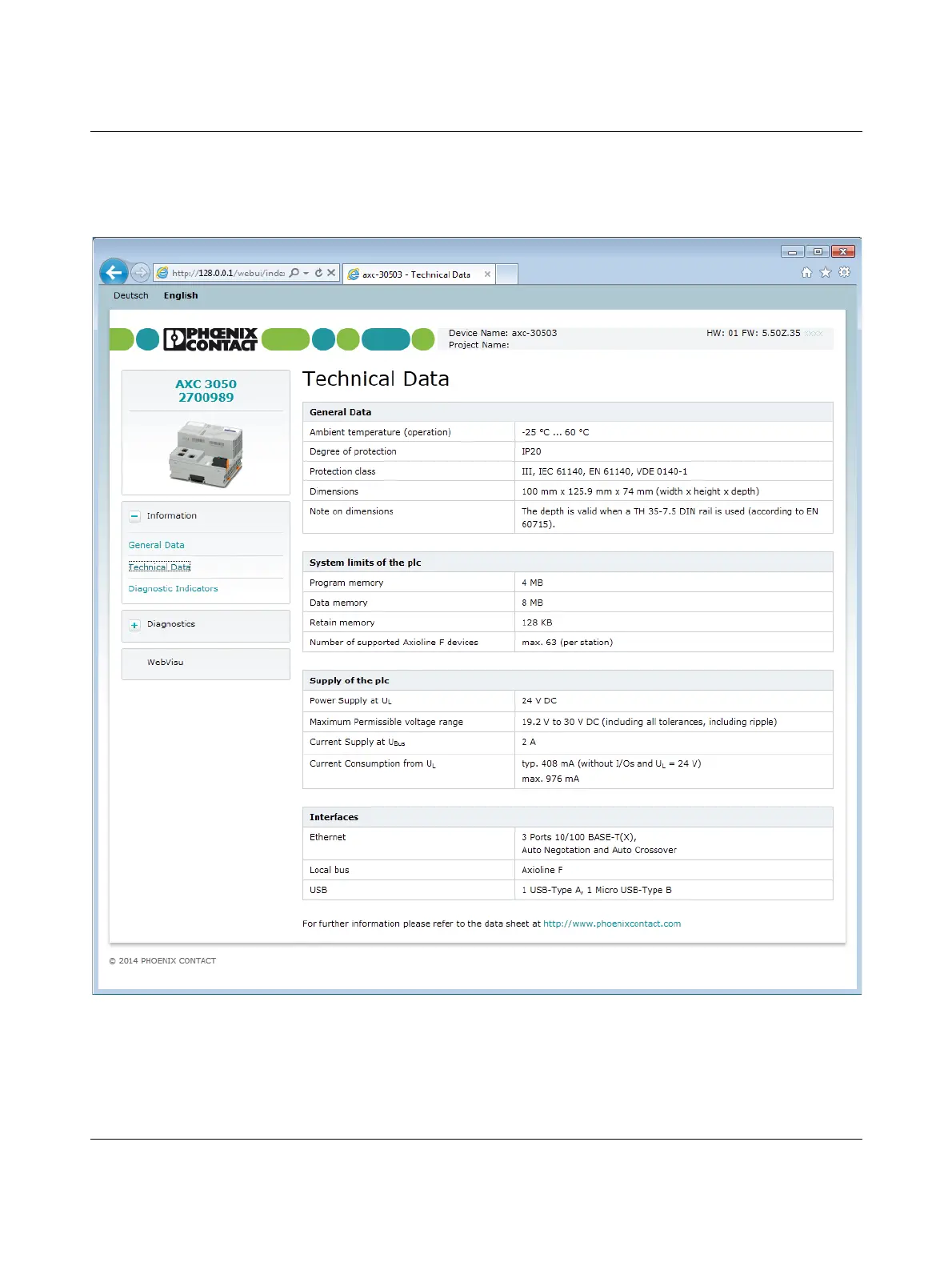The height and width of the screenshot is (1266, 952).
Task: Click the 'Device Name: axc-30503' text
Action: tap(502, 333)
